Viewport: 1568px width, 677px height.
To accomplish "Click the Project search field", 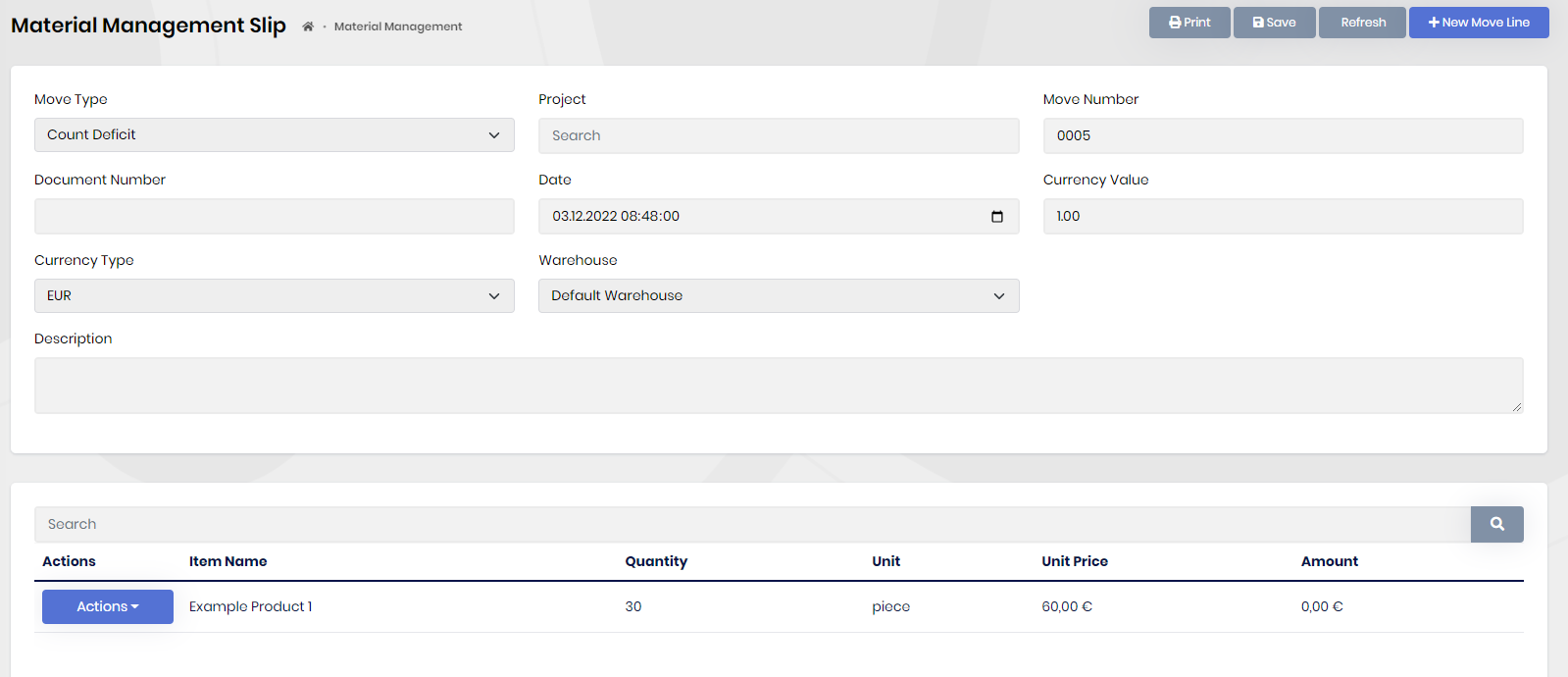I will coord(779,135).
